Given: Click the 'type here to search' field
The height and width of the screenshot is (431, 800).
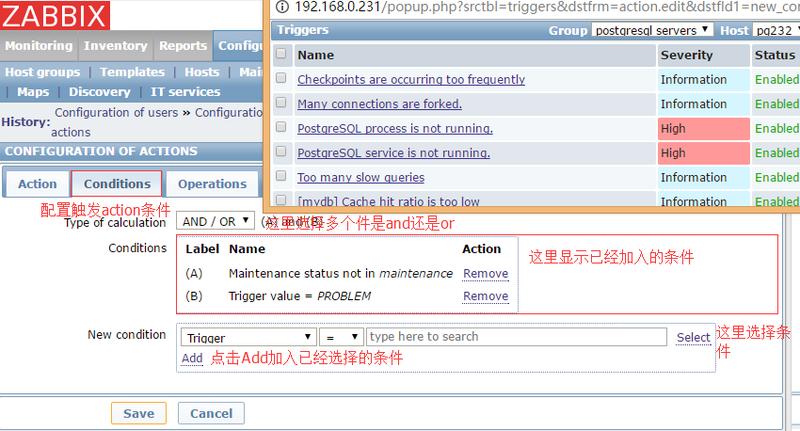Looking at the screenshot, I should point(516,338).
